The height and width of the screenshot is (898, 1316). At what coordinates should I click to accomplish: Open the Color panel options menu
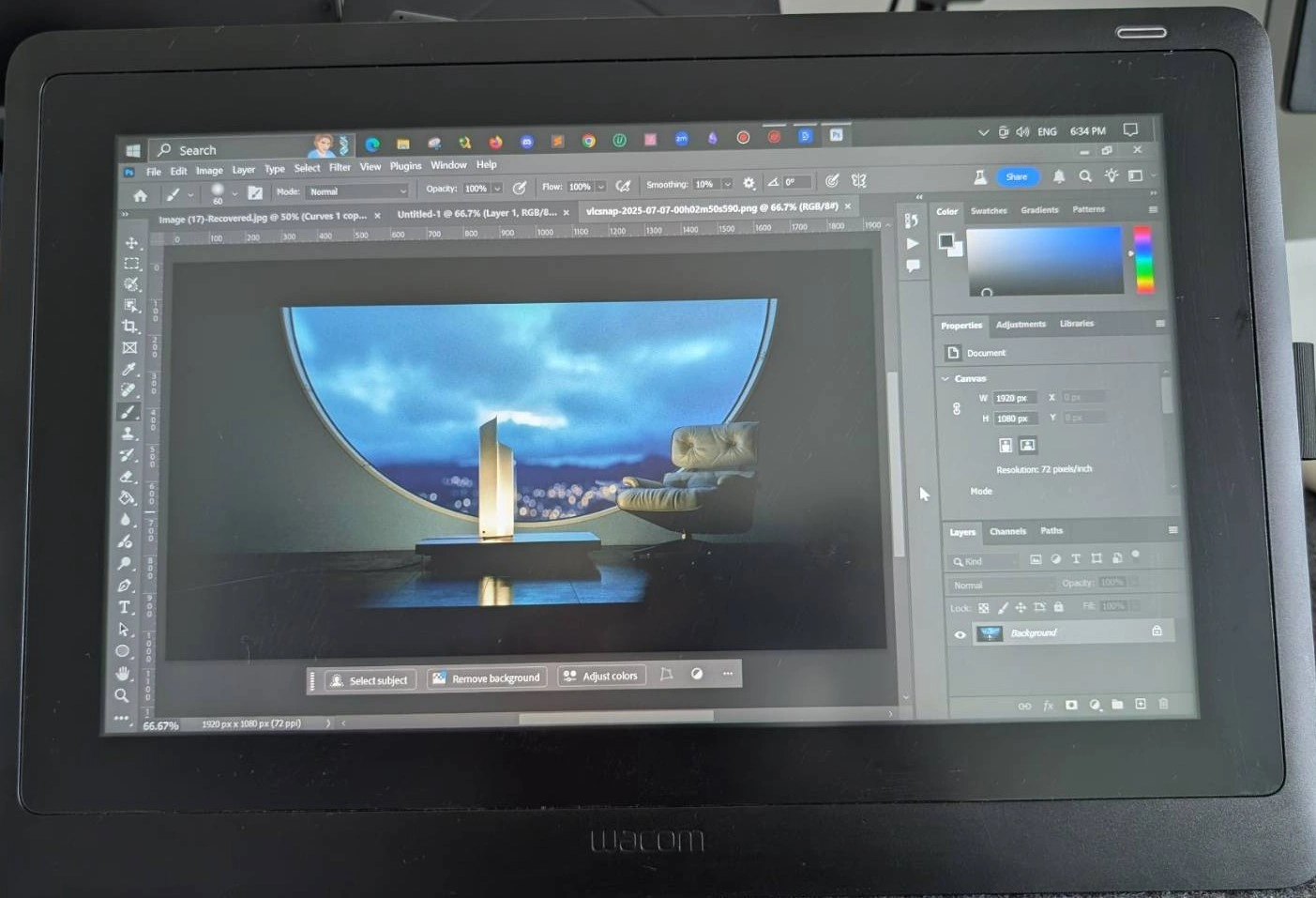click(x=1153, y=209)
